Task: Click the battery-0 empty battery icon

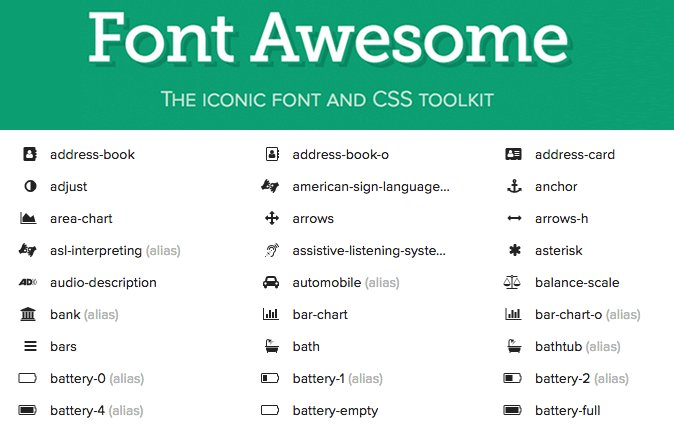Action: pyautogui.click(x=28, y=378)
